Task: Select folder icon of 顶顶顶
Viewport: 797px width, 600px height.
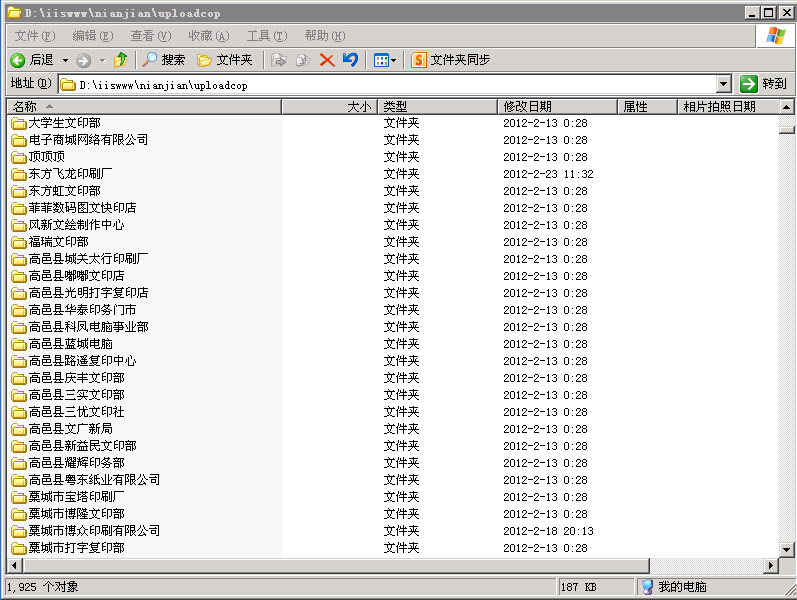Action: [19, 158]
